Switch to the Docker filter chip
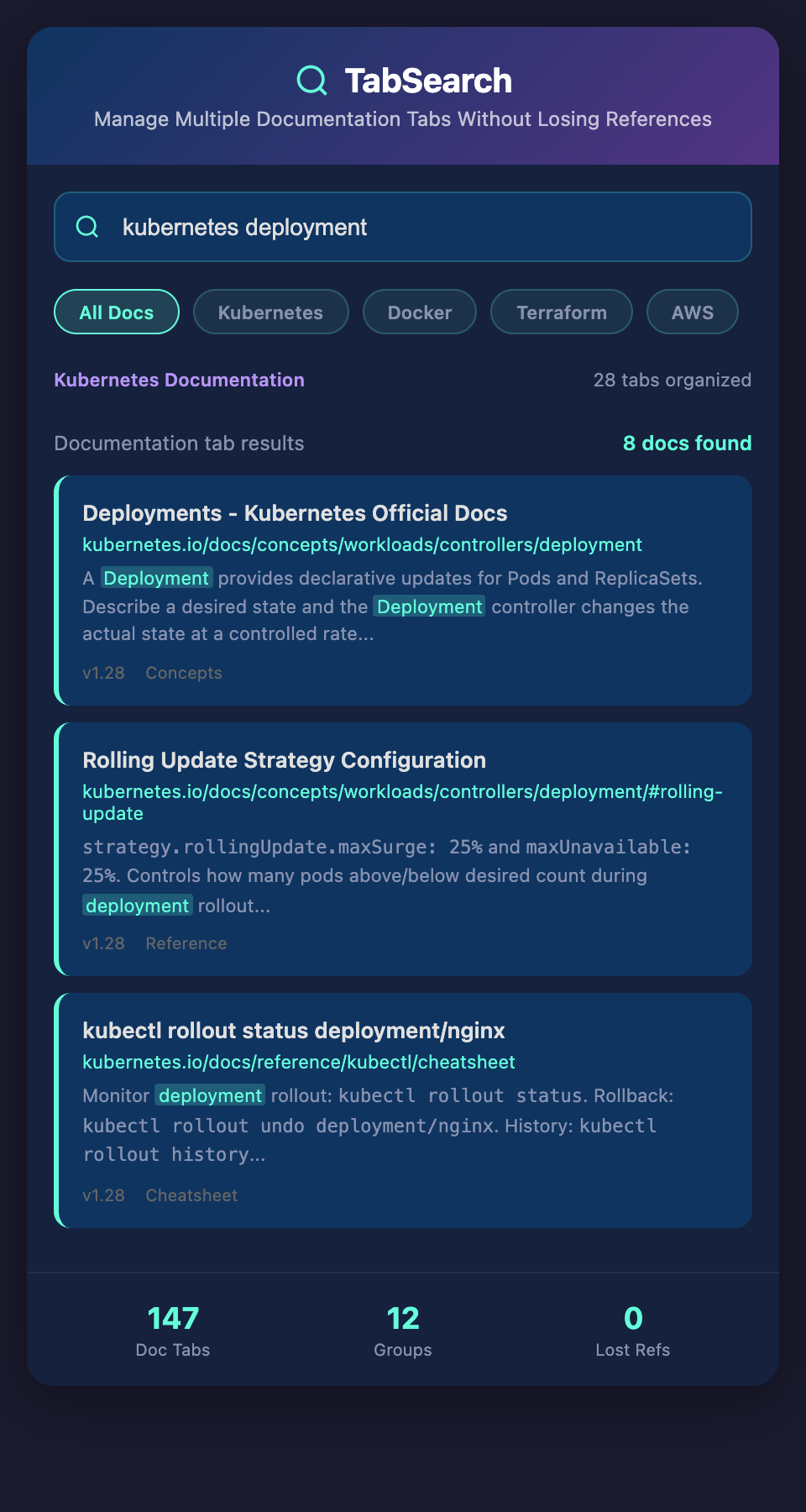This screenshot has width=806, height=1512. tap(420, 312)
